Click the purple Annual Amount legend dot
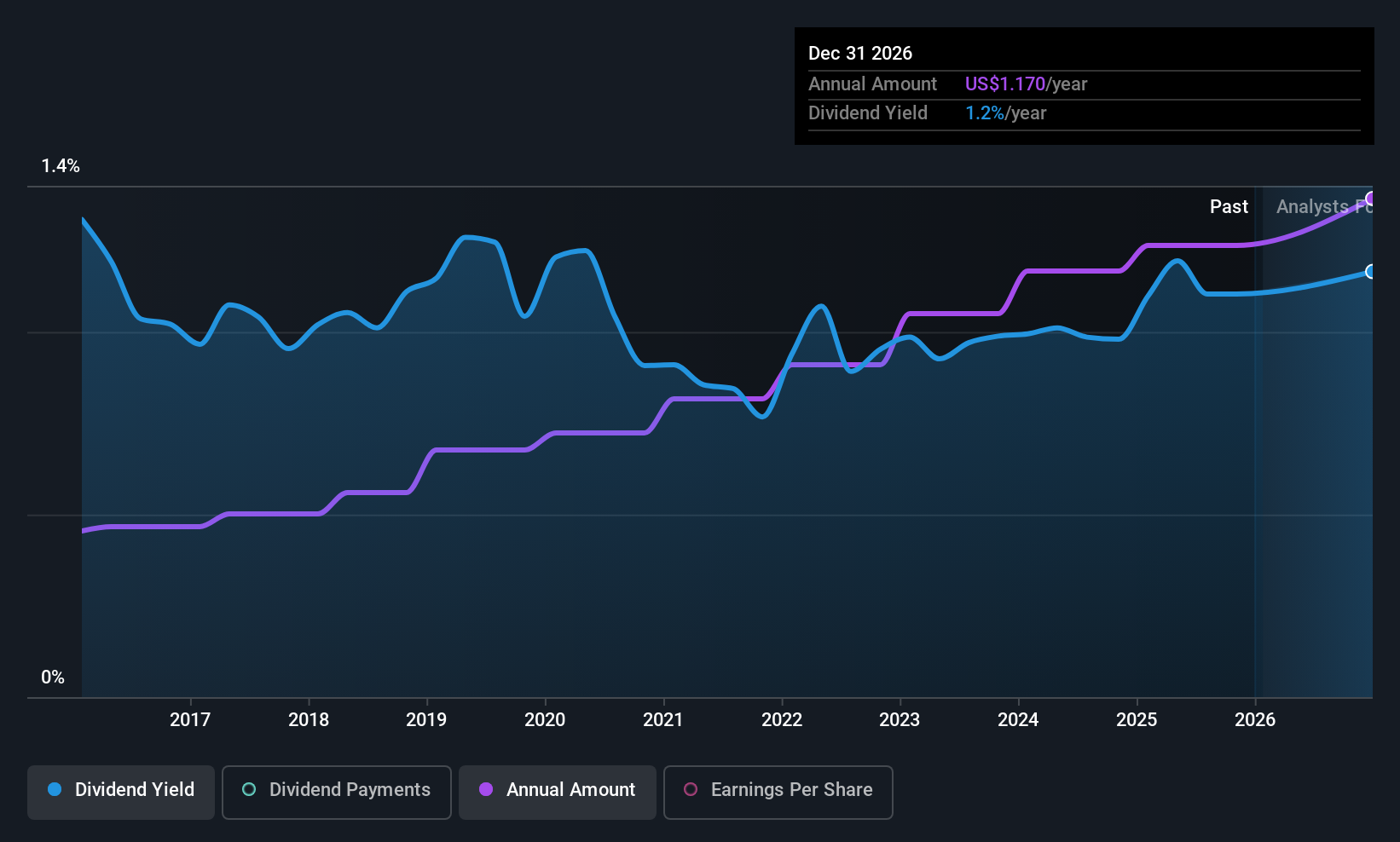This screenshot has width=1400, height=842. click(x=486, y=789)
